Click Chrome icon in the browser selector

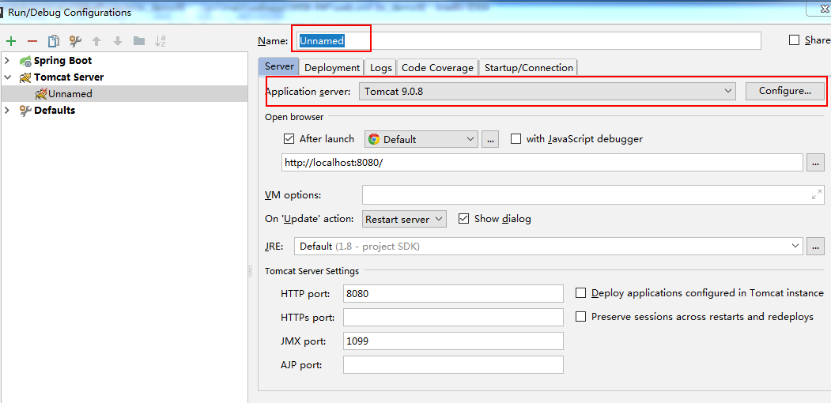tap(374, 139)
